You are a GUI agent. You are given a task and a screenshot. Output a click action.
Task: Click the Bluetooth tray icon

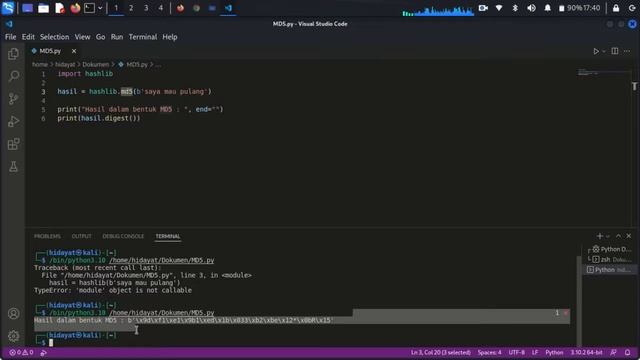tap(515, 8)
